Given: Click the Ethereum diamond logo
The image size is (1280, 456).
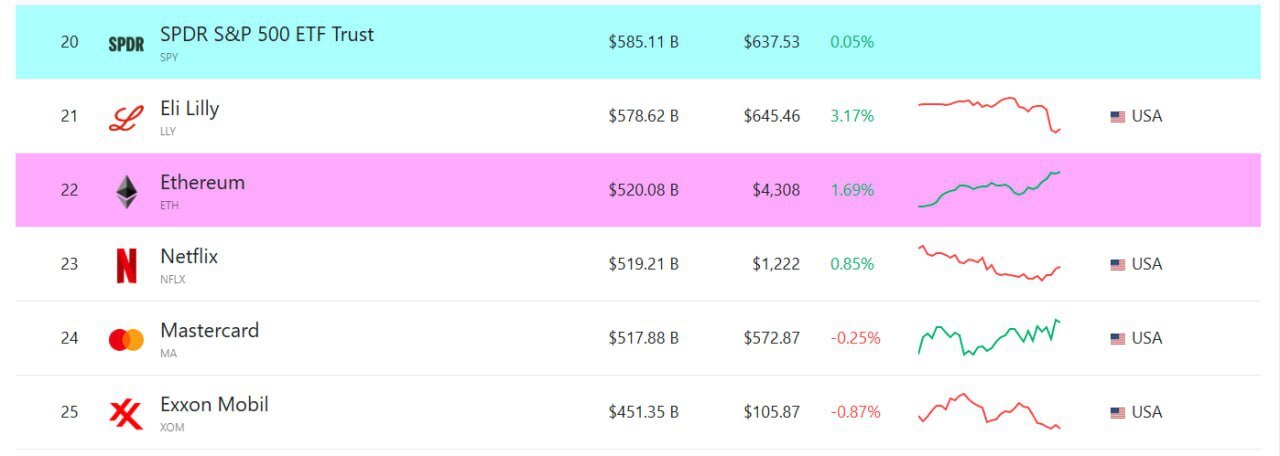Looking at the screenshot, I should click(126, 192).
